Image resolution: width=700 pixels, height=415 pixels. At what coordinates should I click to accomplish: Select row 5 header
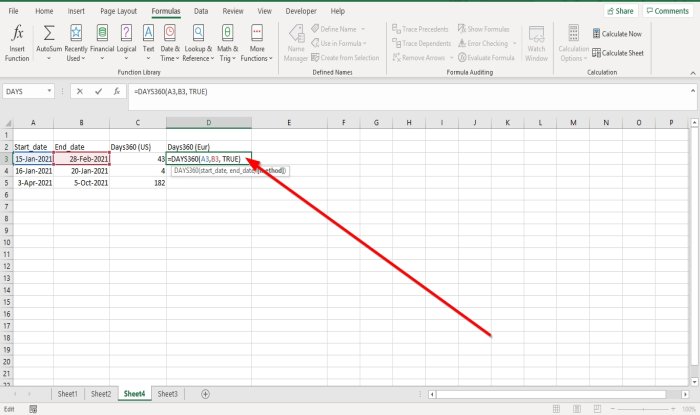(6, 183)
